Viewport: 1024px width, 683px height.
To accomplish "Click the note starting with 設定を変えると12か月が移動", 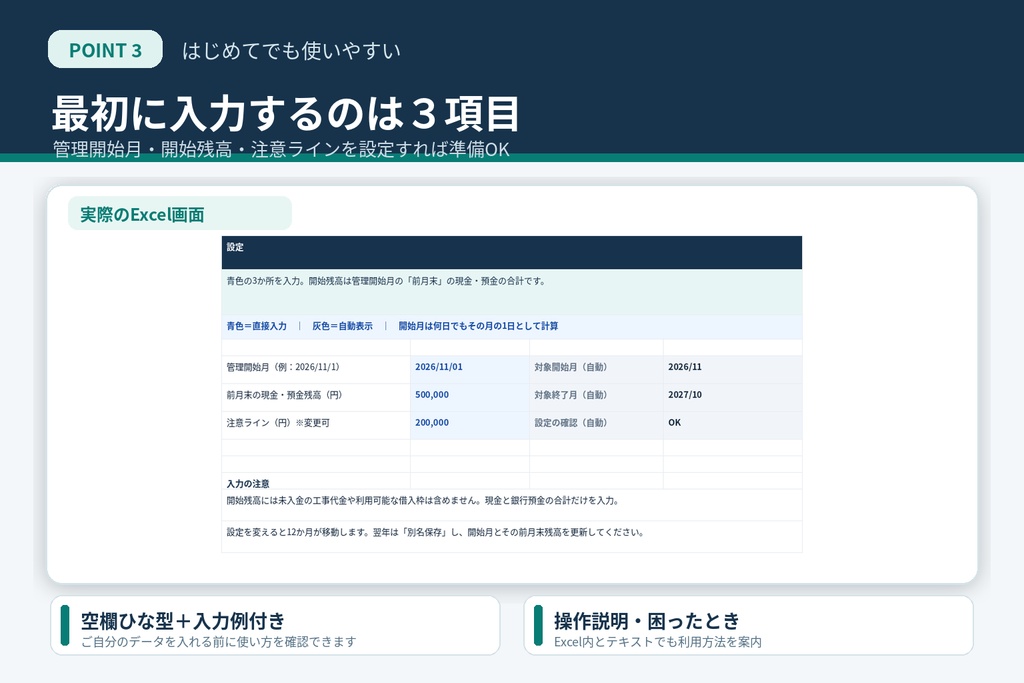I will point(436,532).
